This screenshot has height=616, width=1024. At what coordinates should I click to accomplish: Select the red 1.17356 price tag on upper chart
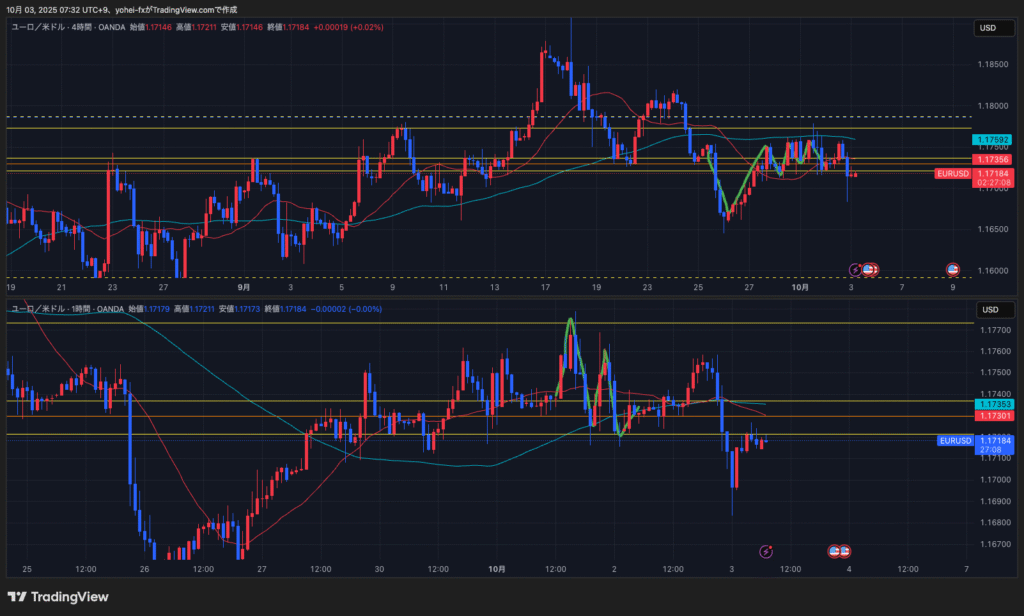point(993,159)
